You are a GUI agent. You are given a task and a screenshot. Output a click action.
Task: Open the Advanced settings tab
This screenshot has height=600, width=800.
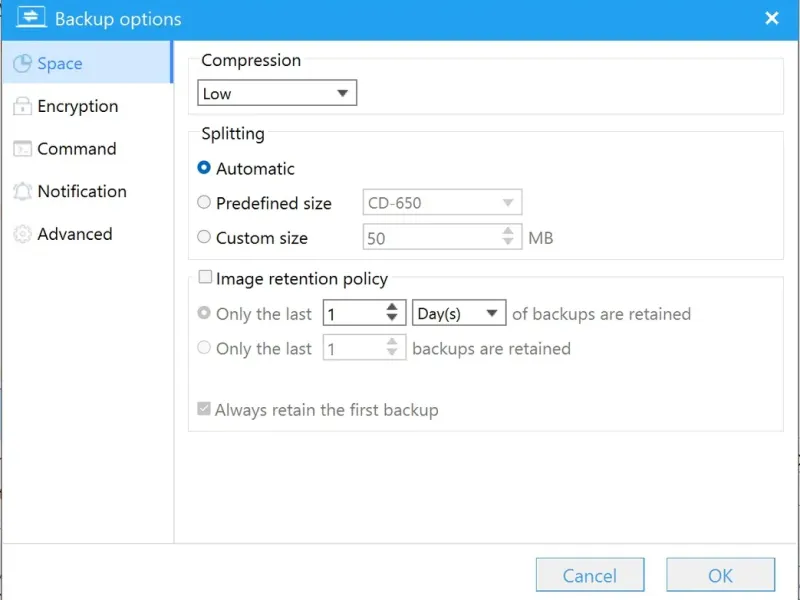tap(74, 234)
